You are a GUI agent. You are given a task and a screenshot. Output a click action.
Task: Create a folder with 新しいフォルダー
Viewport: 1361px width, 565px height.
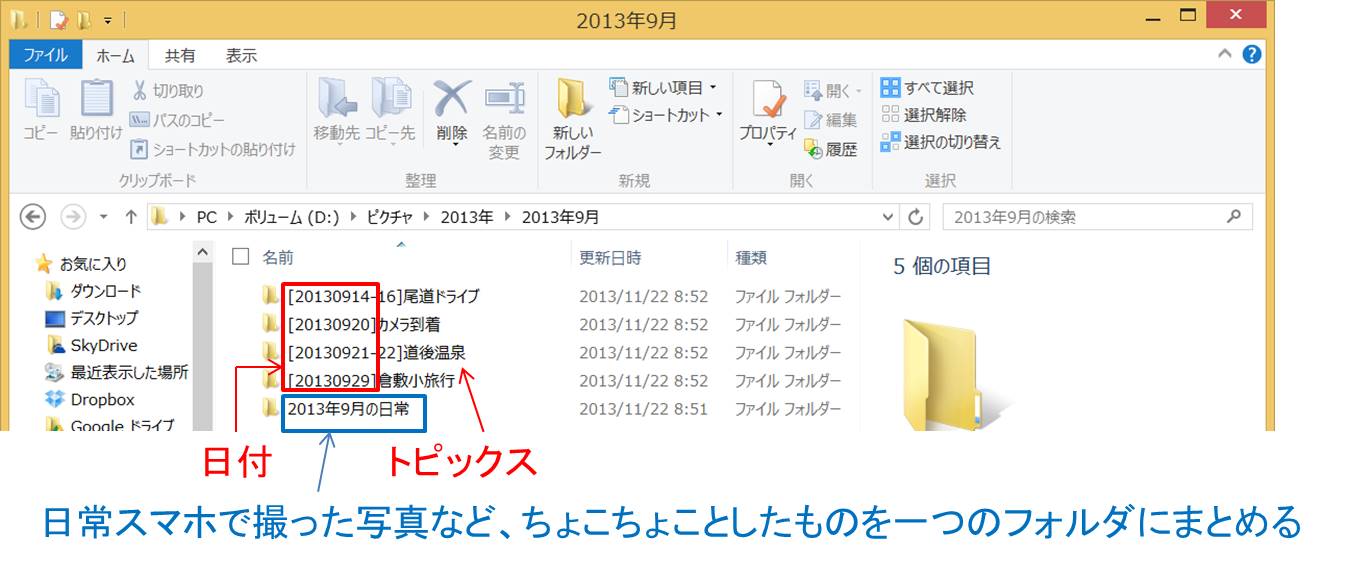click(x=573, y=120)
